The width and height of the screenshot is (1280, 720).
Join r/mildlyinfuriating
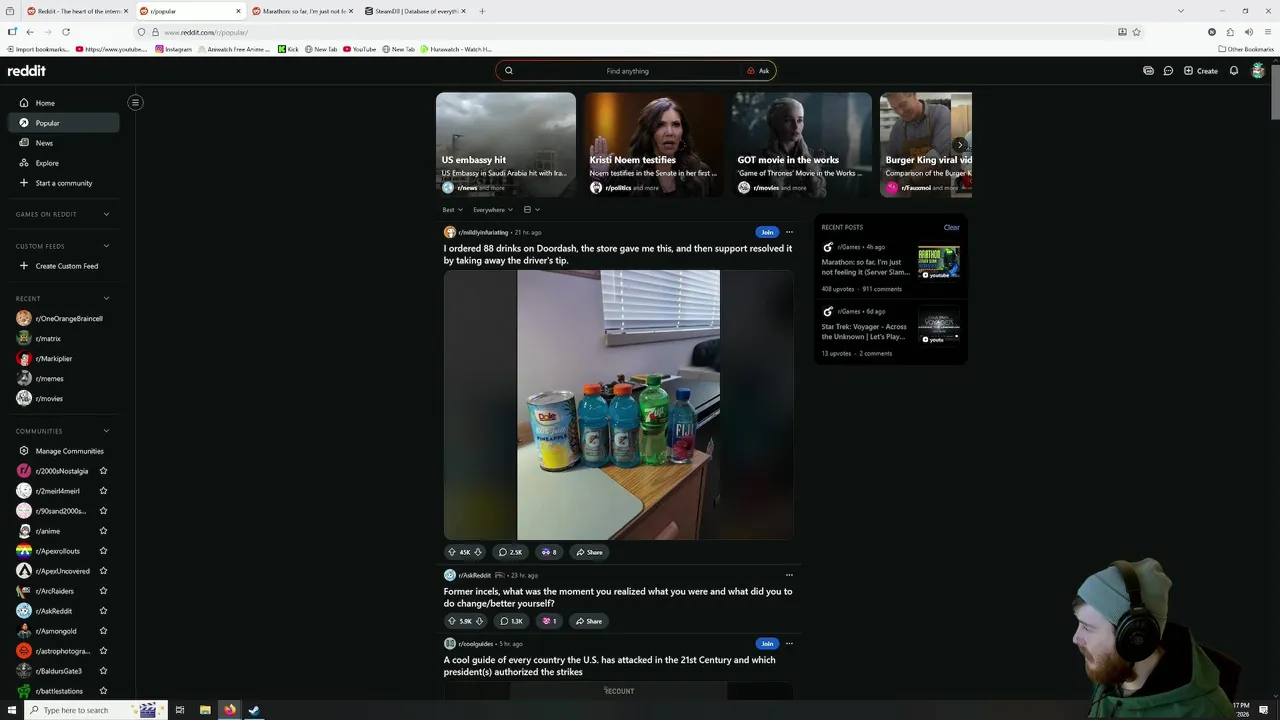click(766, 232)
